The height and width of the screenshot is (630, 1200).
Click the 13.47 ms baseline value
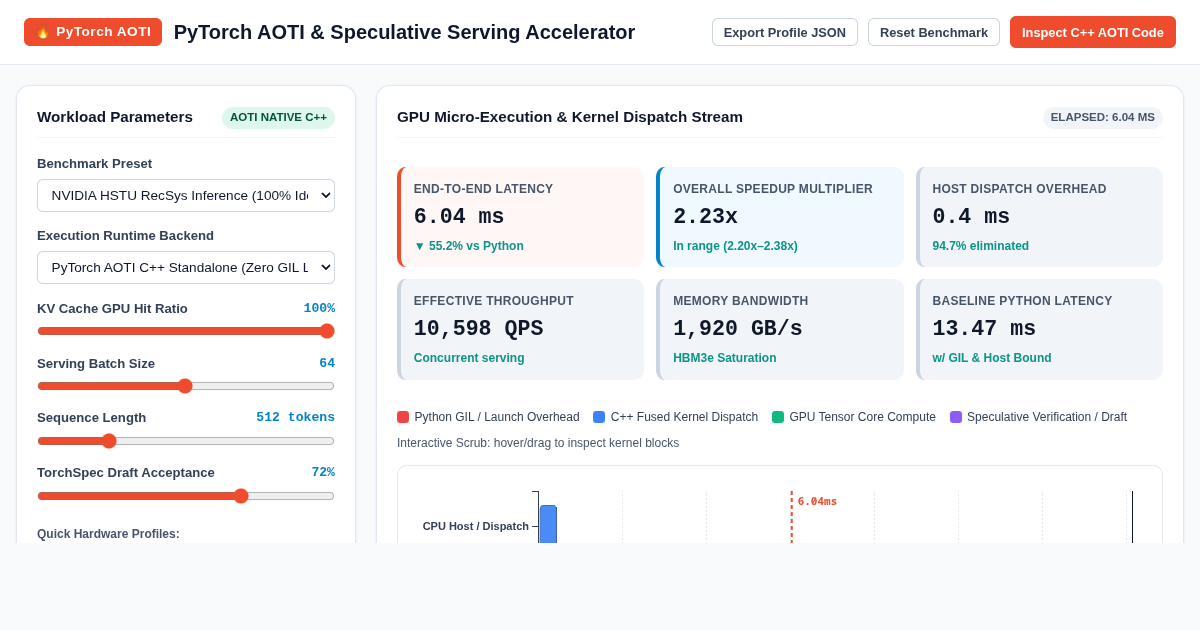[x=984, y=329]
